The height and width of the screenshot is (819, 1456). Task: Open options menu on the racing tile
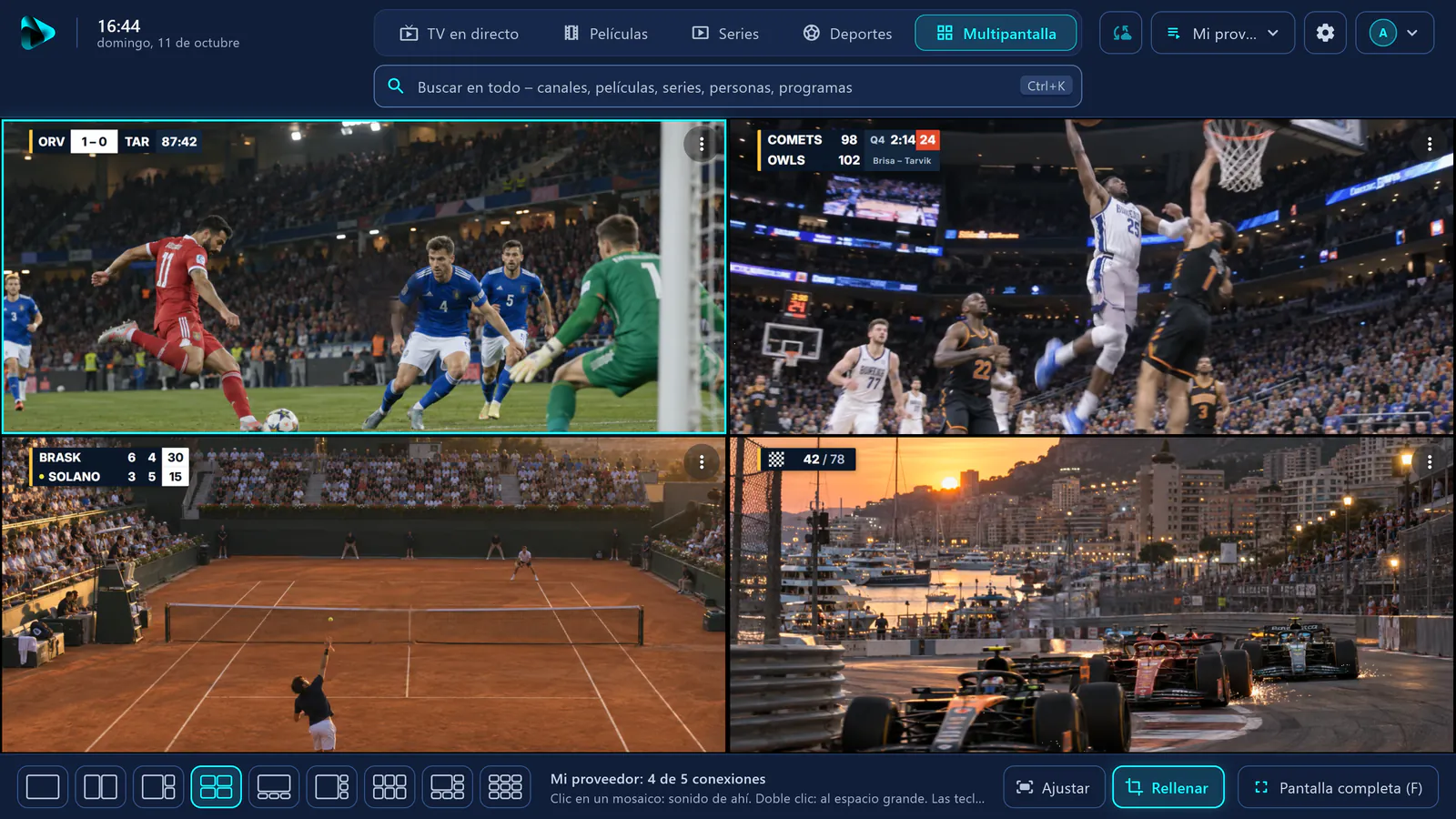[1430, 462]
